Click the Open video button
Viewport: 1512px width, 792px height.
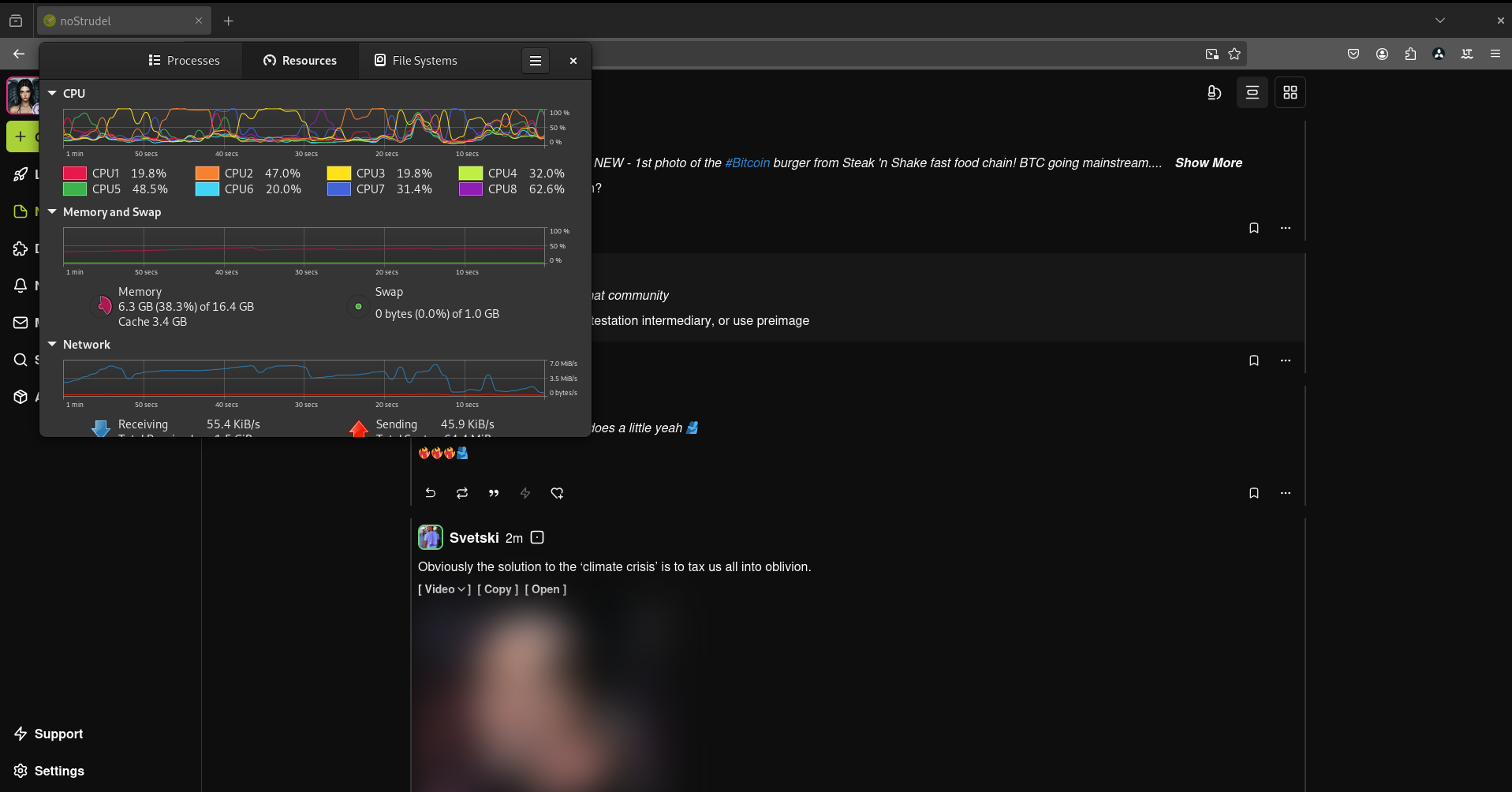pyautogui.click(x=546, y=589)
